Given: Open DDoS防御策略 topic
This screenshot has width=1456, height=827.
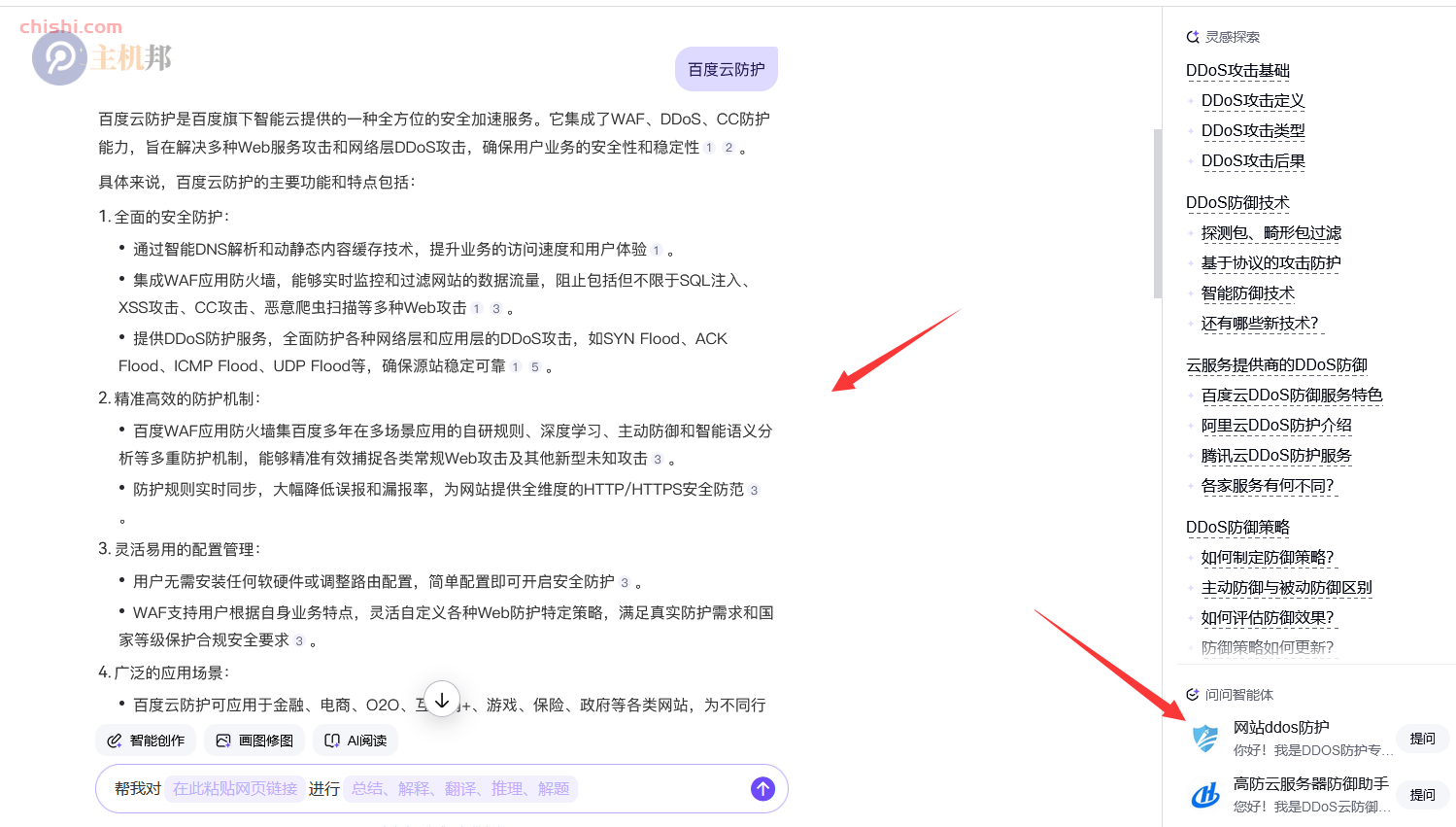Looking at the screenshot, I should point(1237,527).
